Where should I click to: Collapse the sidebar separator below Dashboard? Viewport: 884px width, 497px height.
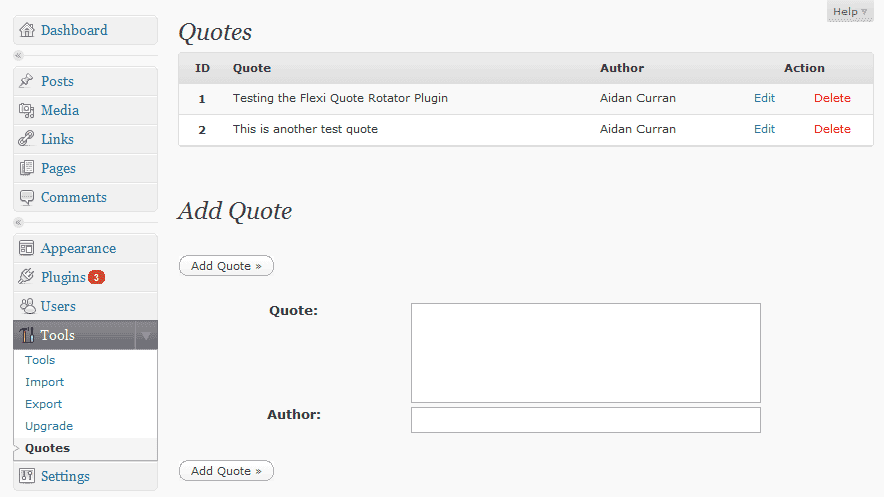click(x=18, y=55)
